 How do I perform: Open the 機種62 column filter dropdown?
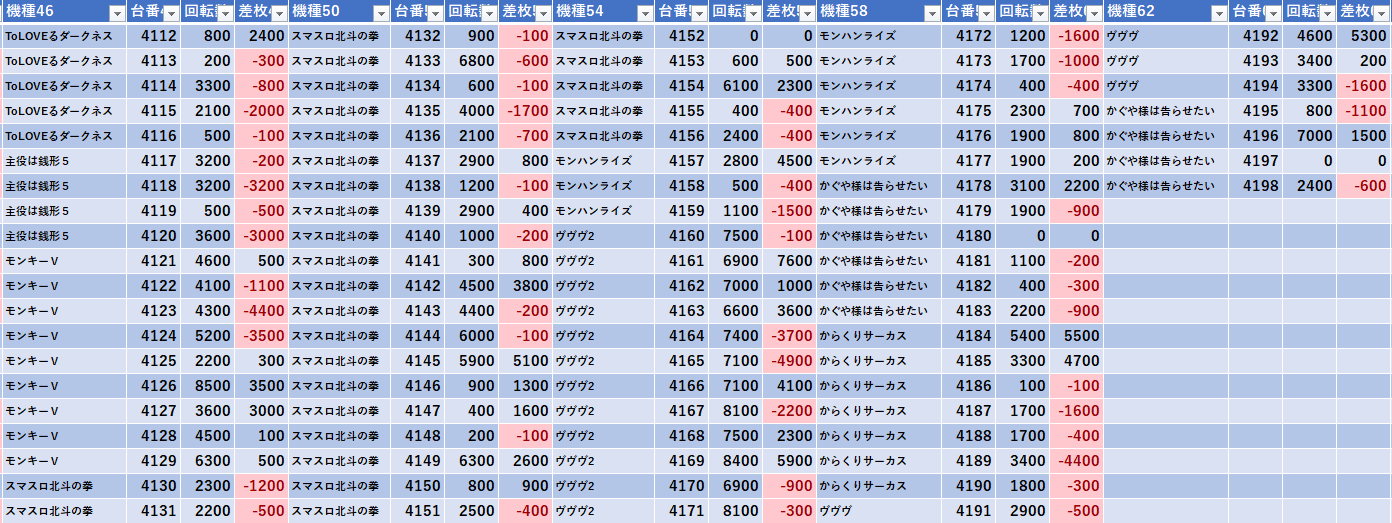pyautogui.click(x=1219, y=13)
